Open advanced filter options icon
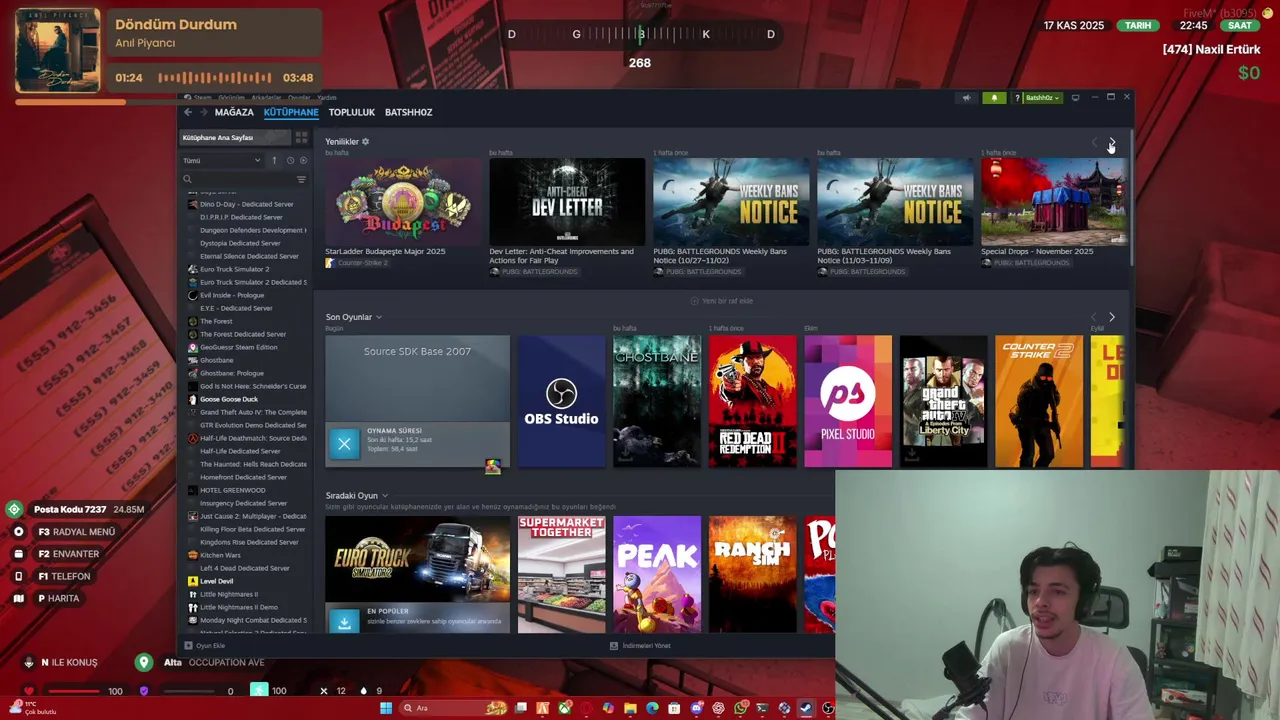This screenshot has width=1280, height=720. tap(301, 180)
